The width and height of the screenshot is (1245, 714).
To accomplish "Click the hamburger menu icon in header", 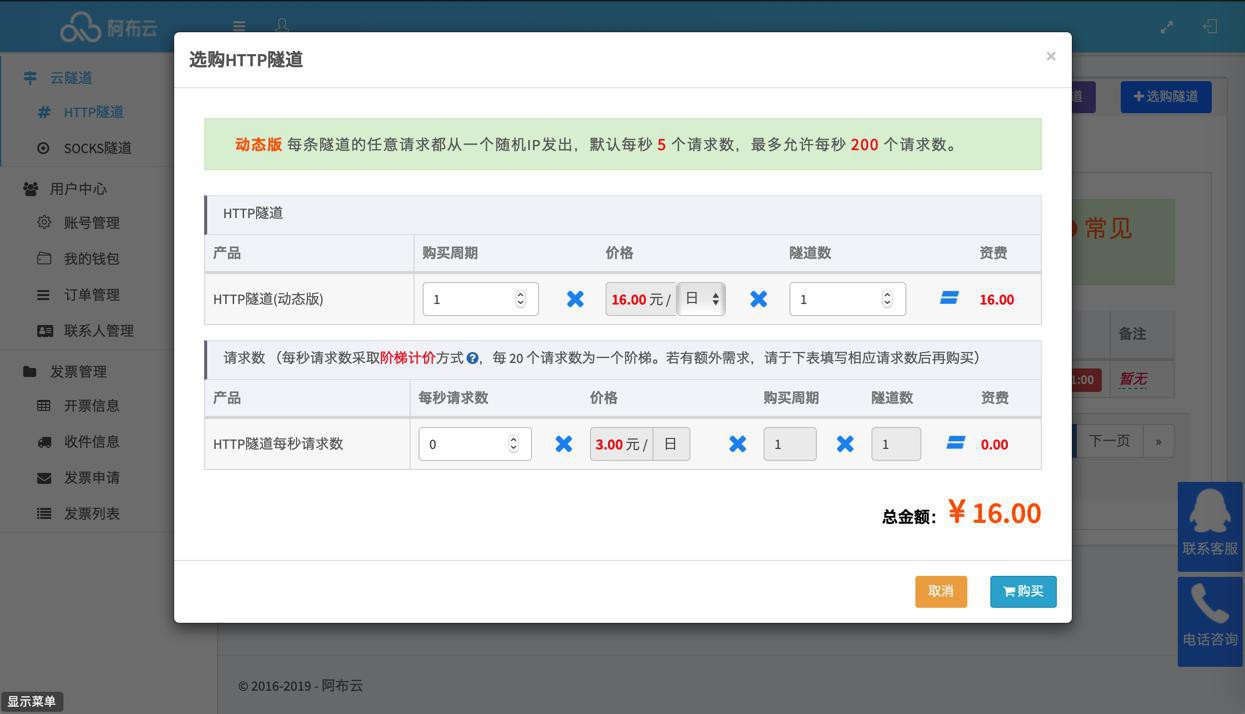I will (239, 26).
